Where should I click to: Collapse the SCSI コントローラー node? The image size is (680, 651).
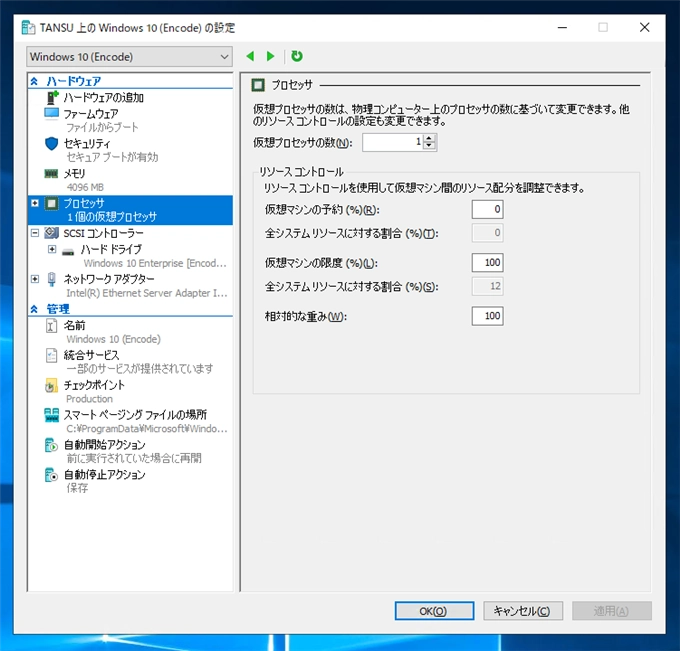click(x=35, y=233)
